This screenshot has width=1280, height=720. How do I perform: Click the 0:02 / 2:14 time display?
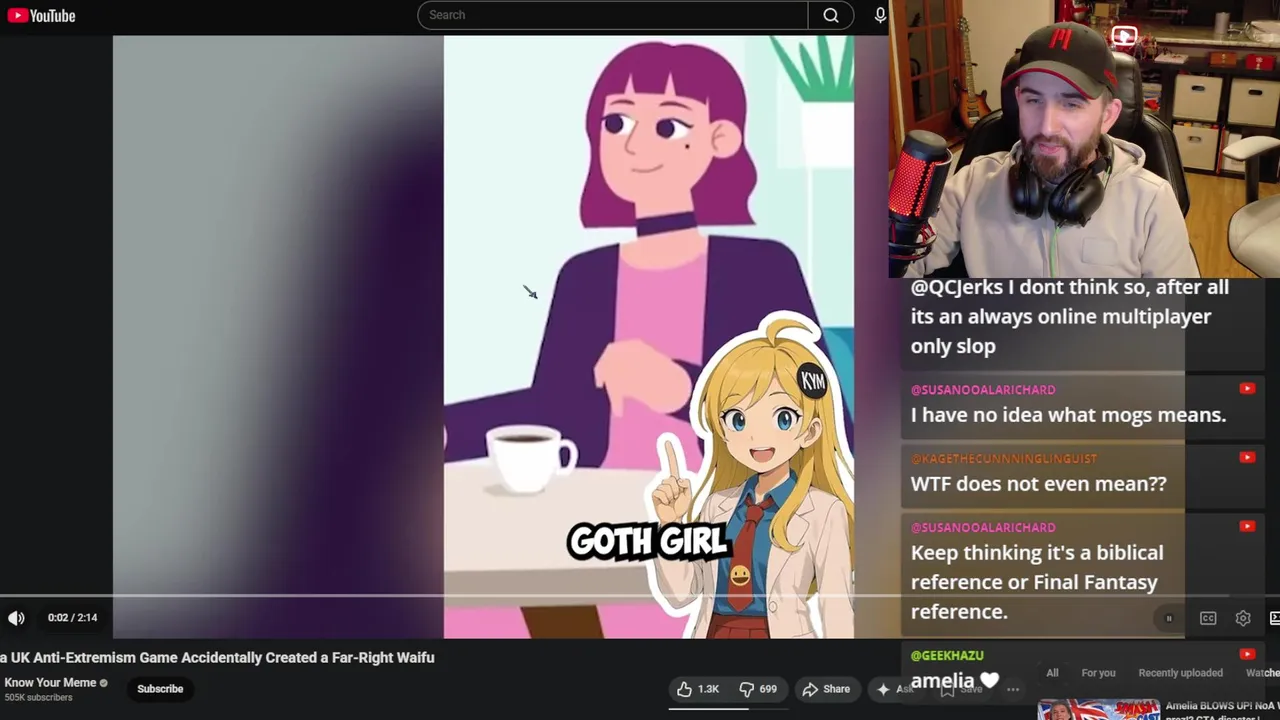click(72, 618)
